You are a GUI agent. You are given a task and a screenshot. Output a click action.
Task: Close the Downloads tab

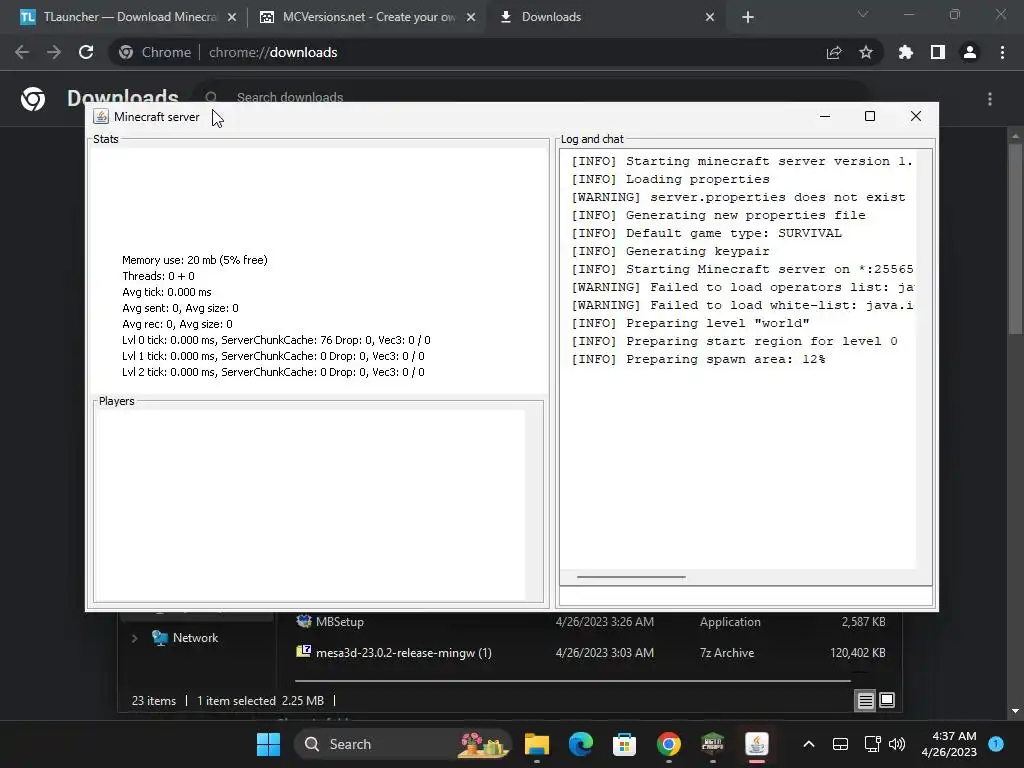pyautogui.click(x=710, y=18)
